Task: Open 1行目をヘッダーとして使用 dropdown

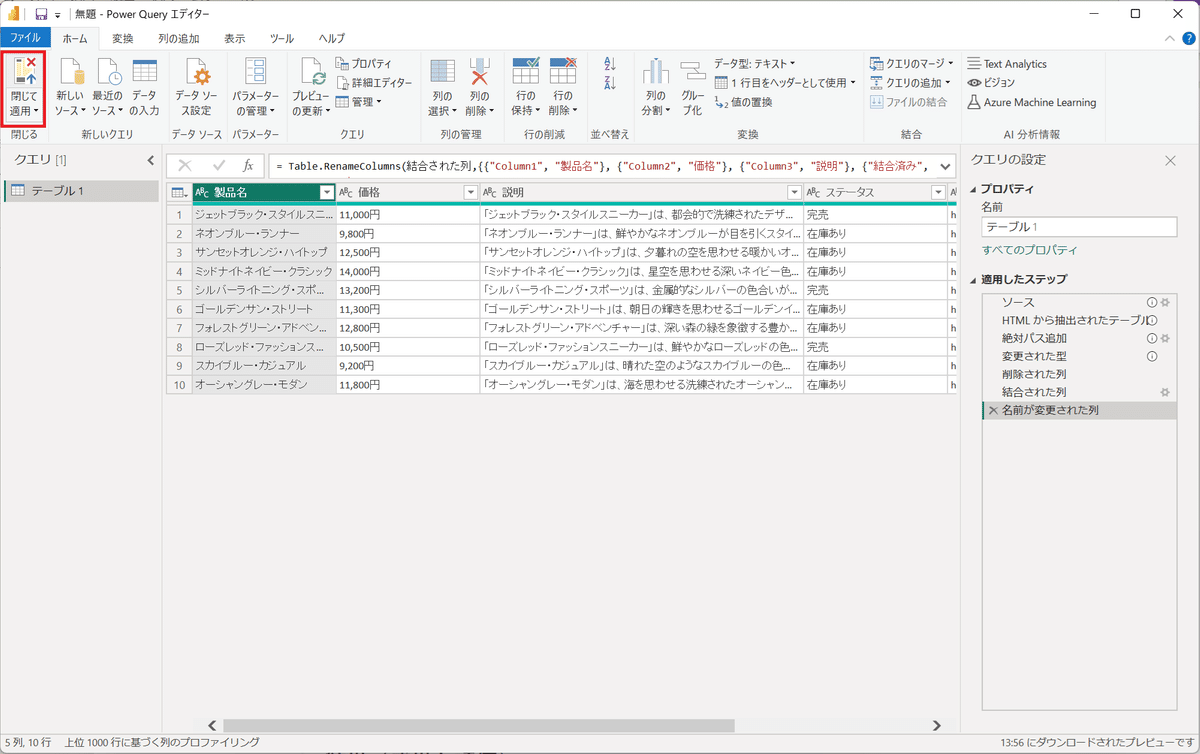Action: coord(786,83)
